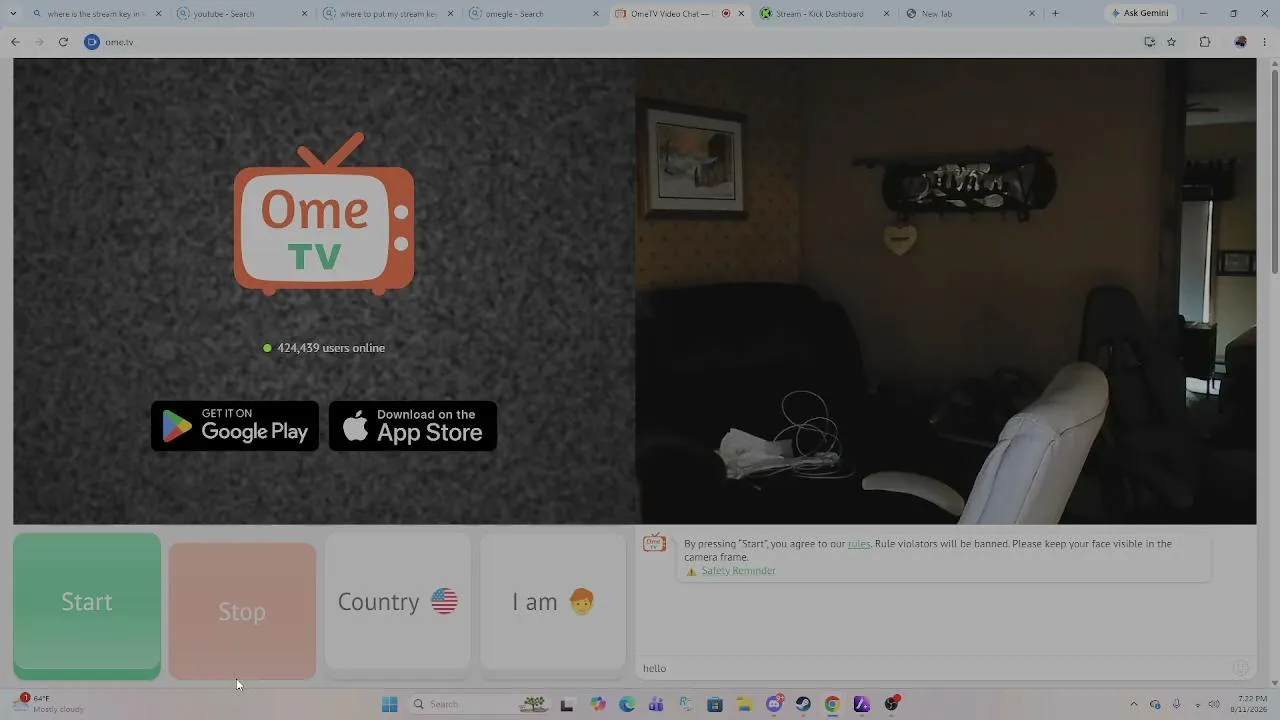This screenshot has height=720, width=1280.
Task: Click the local webcam preview
Action: click(x=946, y=291)
